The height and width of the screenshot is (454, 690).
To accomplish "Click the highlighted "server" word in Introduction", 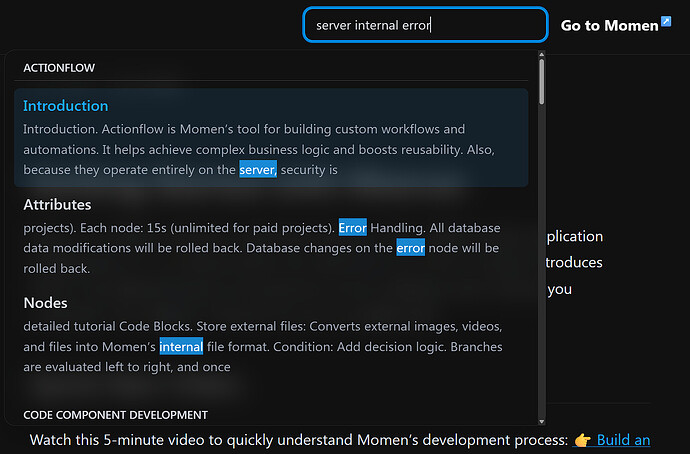I will click(258, 170).
